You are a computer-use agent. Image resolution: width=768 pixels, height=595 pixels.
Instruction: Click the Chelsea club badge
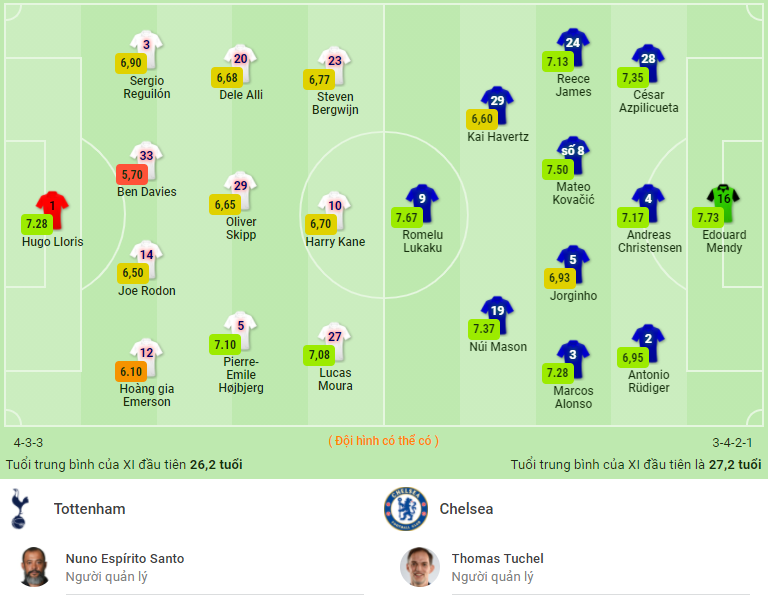tap(406, 509)
